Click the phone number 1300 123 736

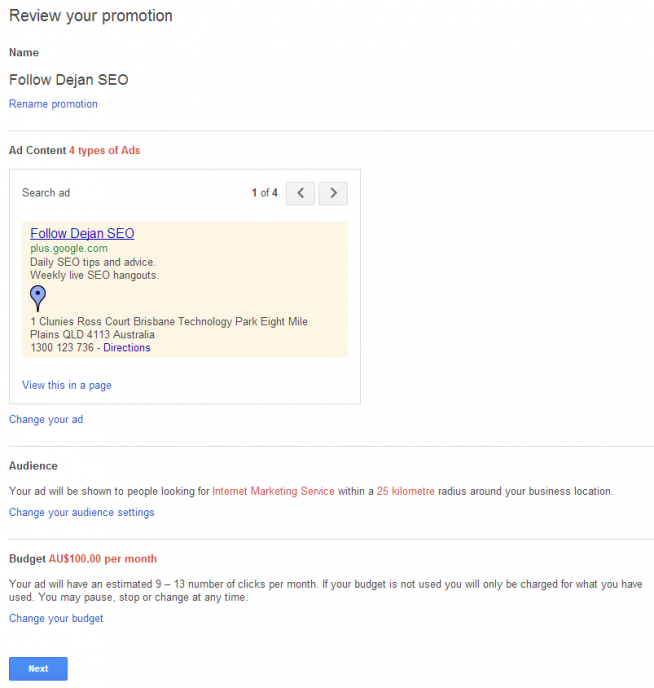point(62,348)
